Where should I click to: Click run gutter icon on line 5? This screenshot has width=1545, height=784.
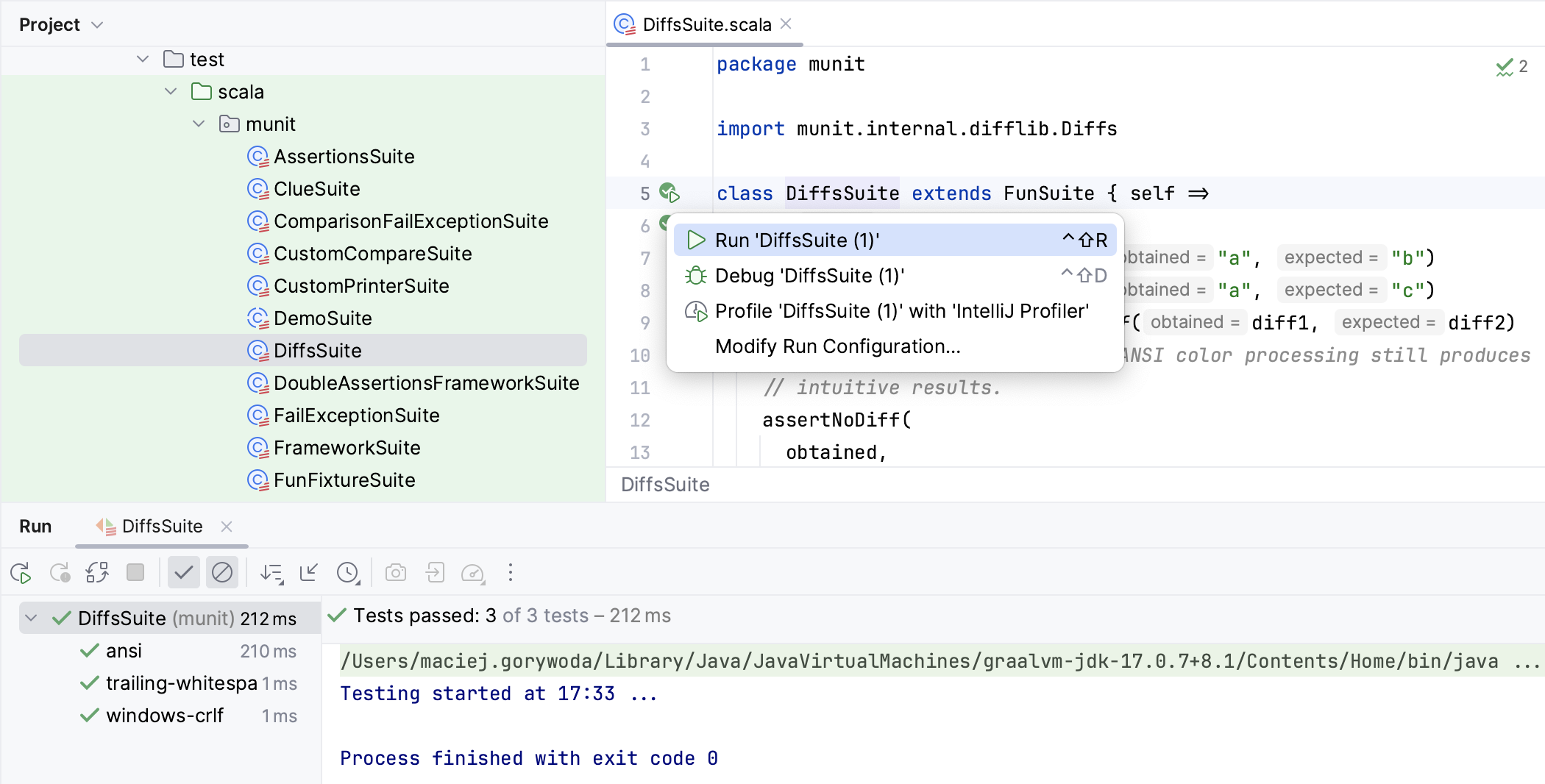(669, 193)
